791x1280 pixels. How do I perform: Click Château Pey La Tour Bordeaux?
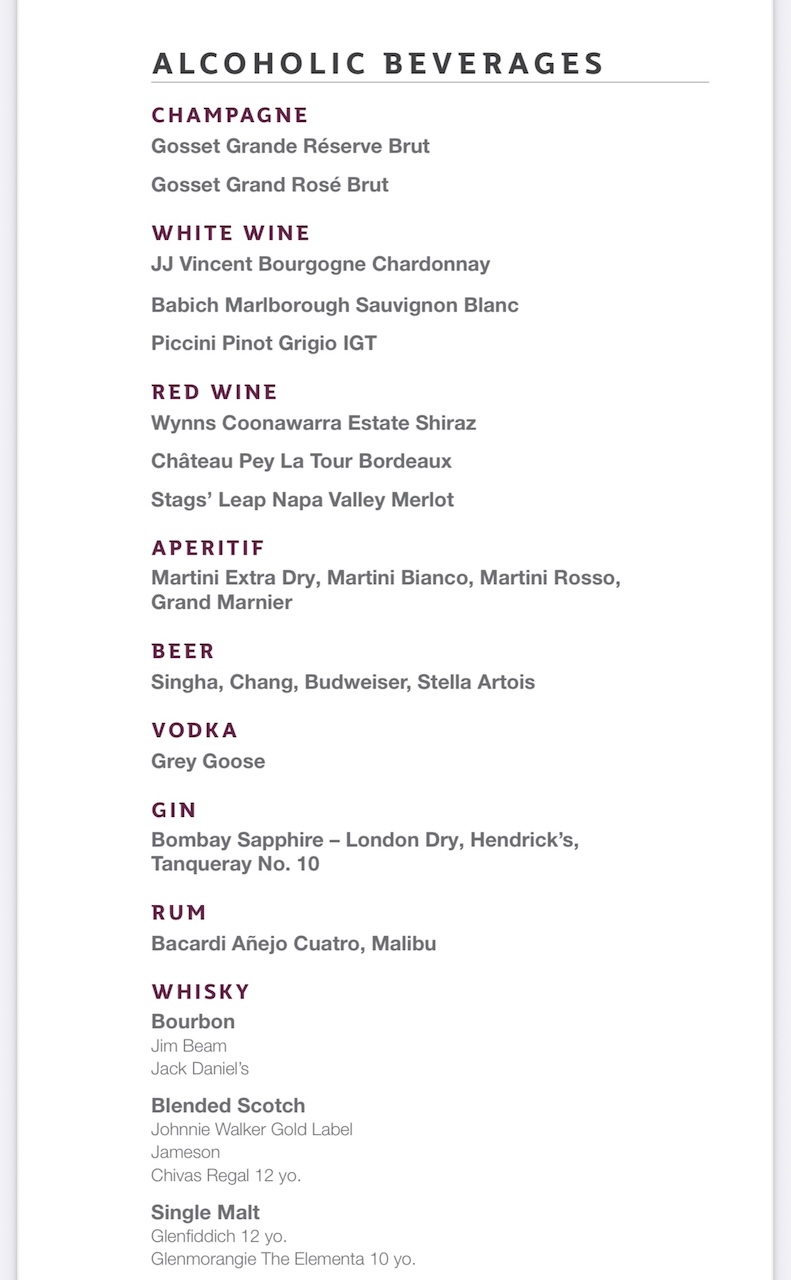[302, 461]
